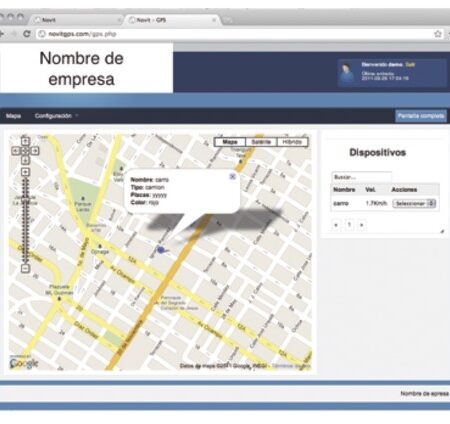Click the center return-to-last-result pan button
The image size is (450, 424).
pyautogui.click(x=25, y=151)
